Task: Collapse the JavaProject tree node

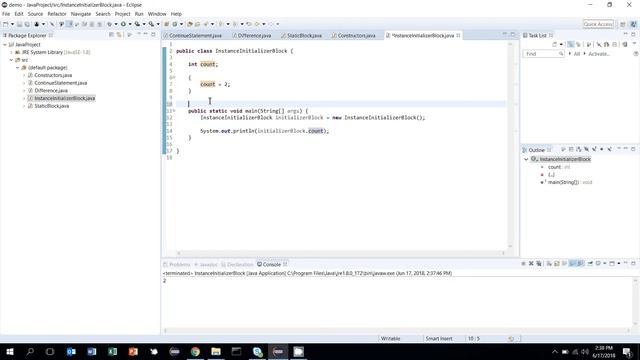Action: (5, 44)
